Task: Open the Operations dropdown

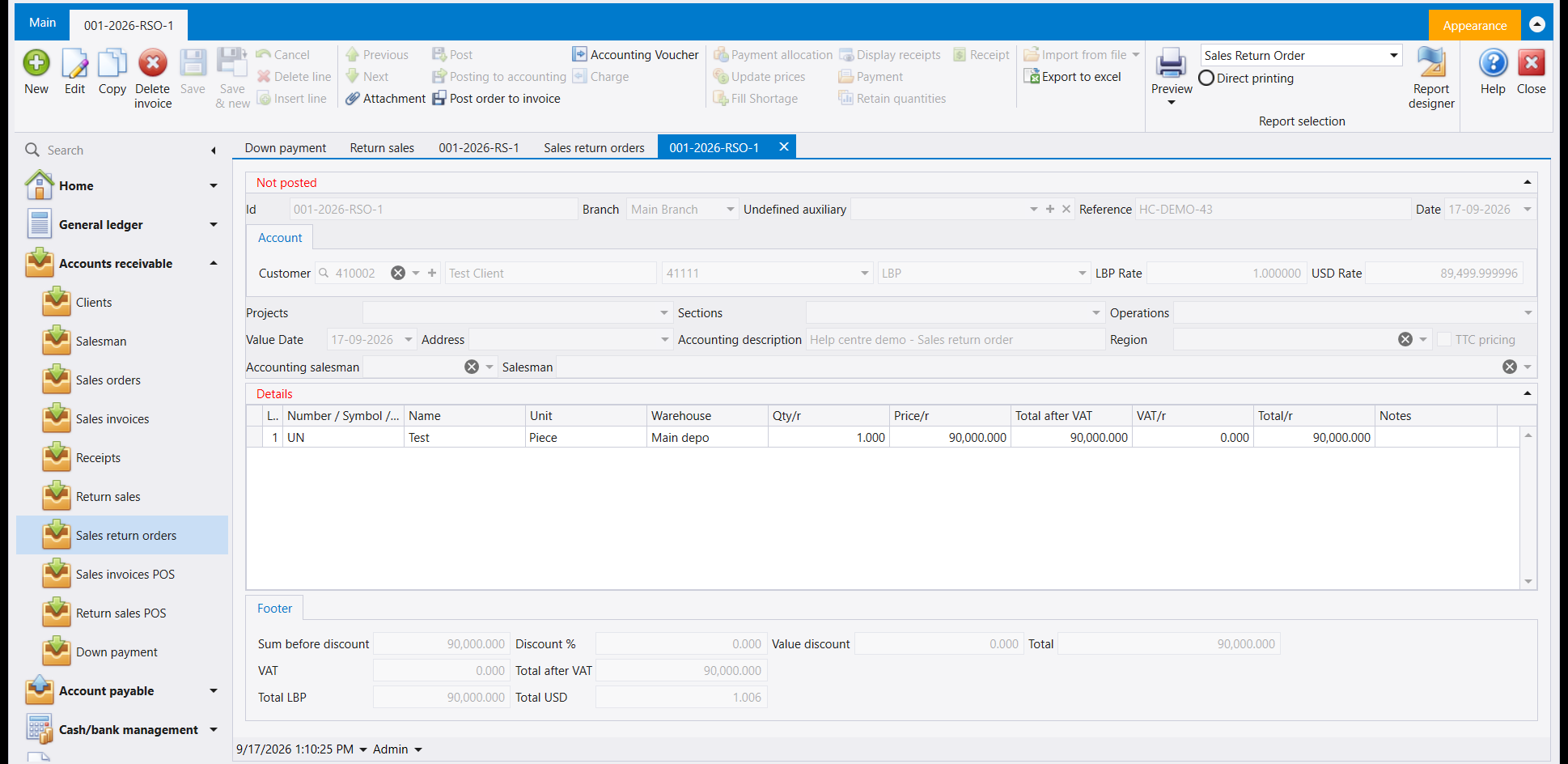Action: 1528,313
